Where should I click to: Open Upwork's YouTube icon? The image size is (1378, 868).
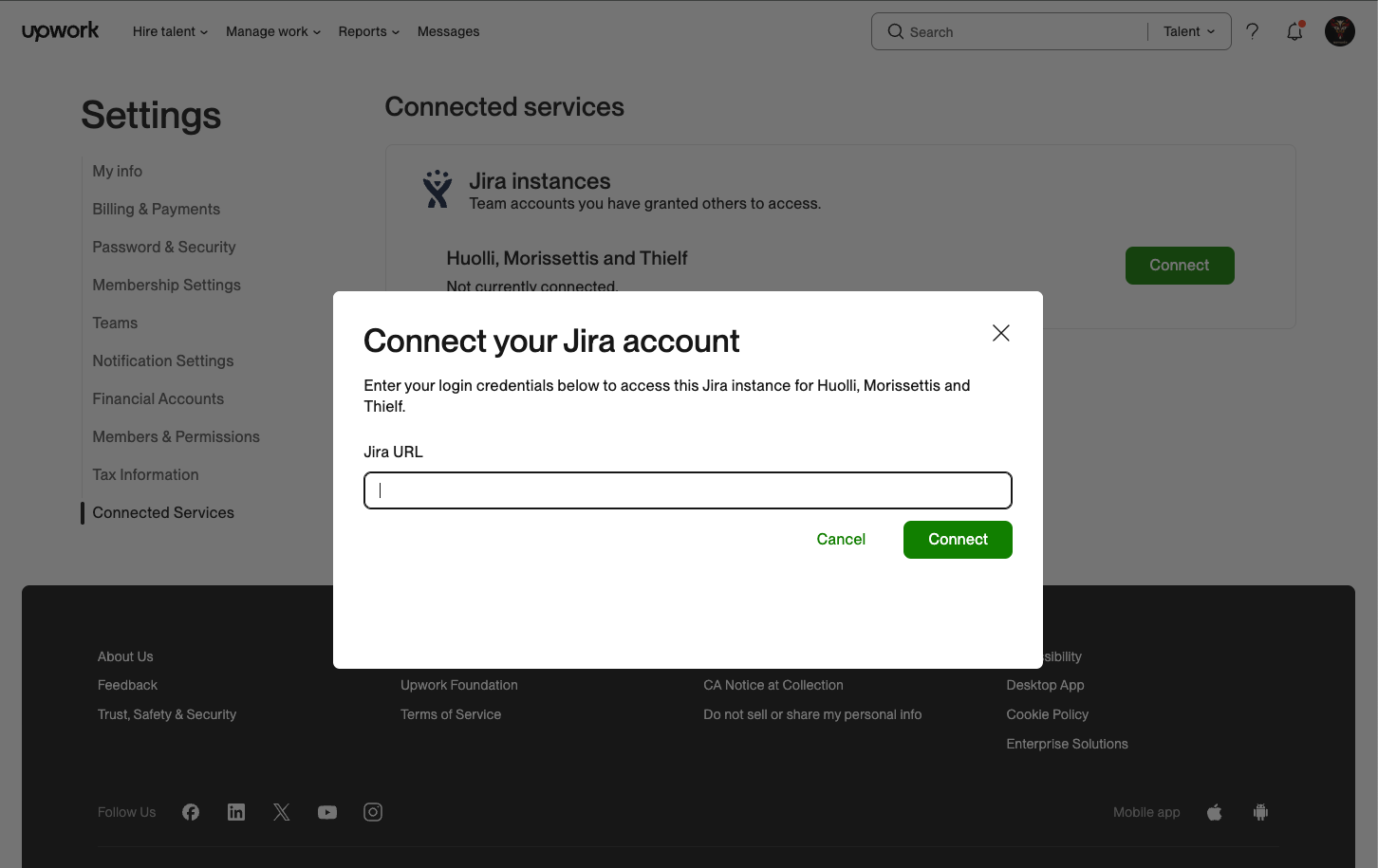pyautogui.click(x=327, y=812)
